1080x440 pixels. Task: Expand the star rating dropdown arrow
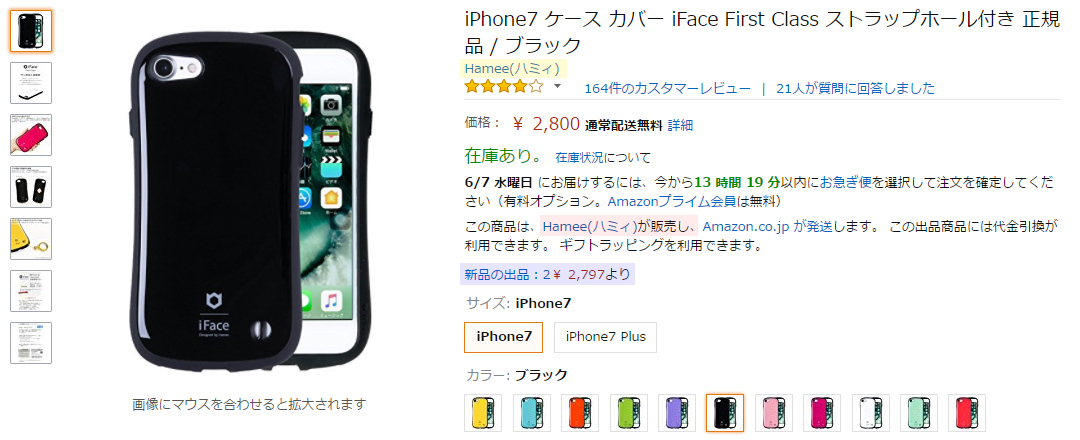point(557,87)
